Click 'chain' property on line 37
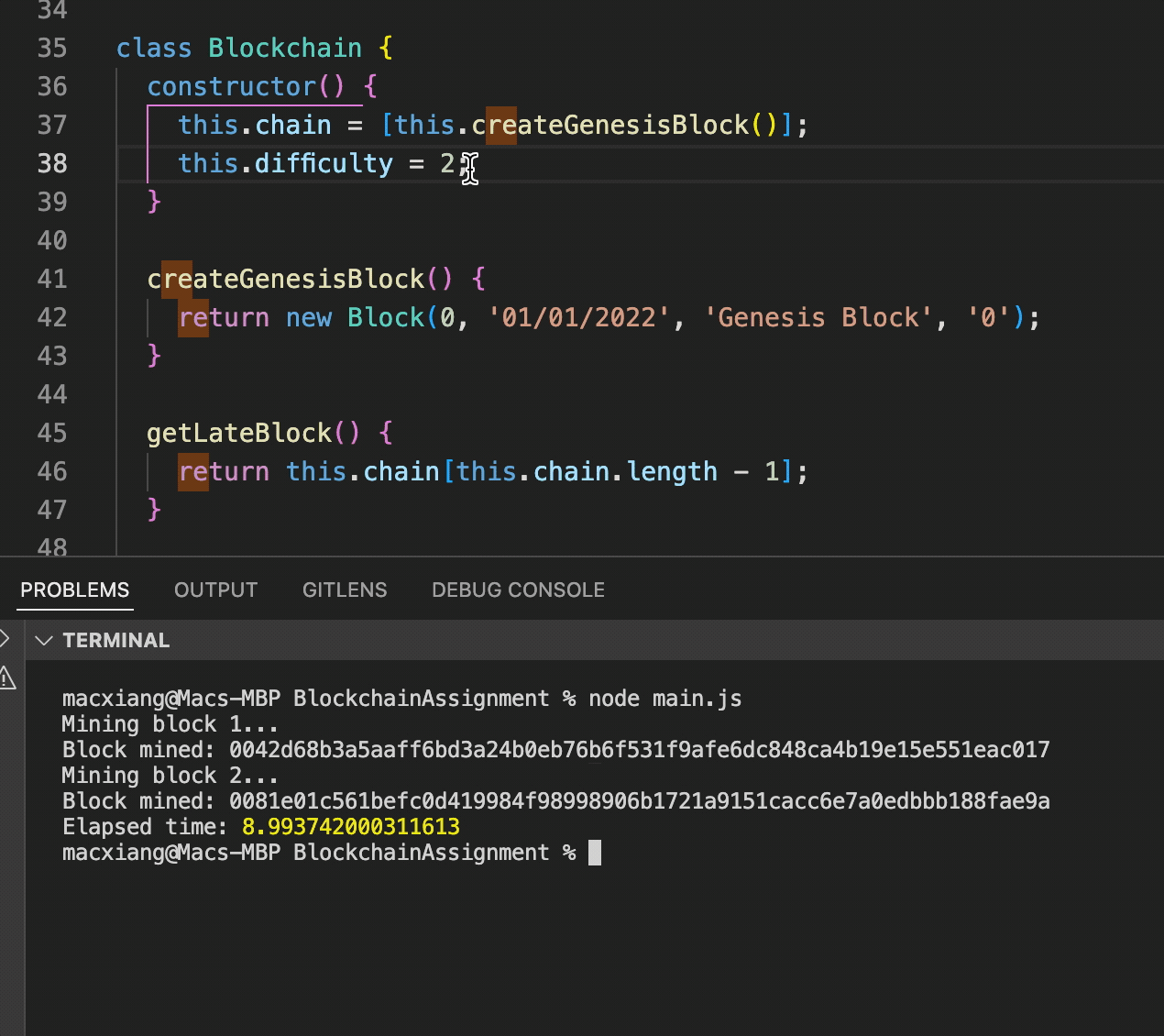 (x=293, y=125)
